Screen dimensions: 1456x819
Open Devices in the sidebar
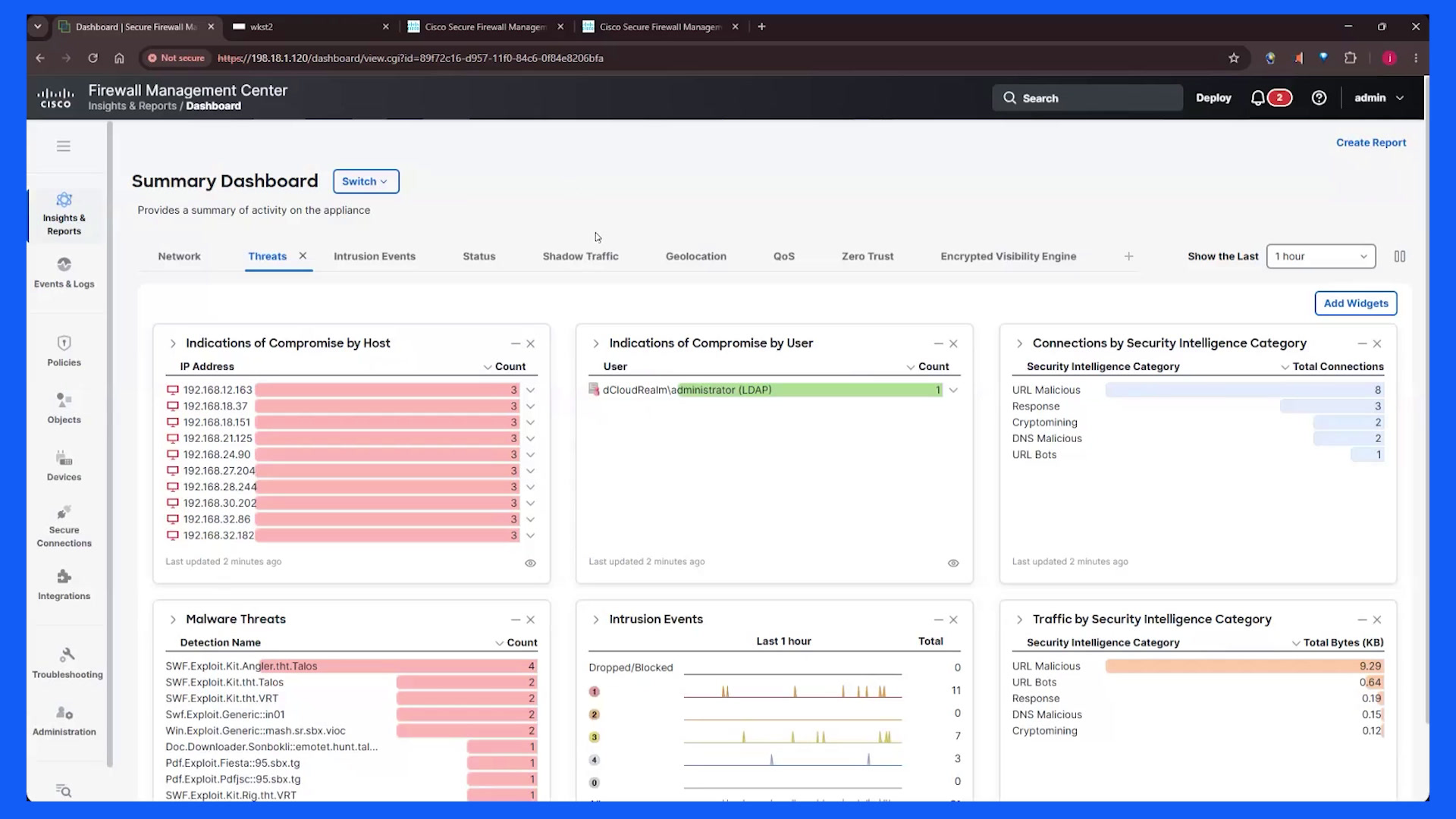pyautogui.click(x=64, y=466)
